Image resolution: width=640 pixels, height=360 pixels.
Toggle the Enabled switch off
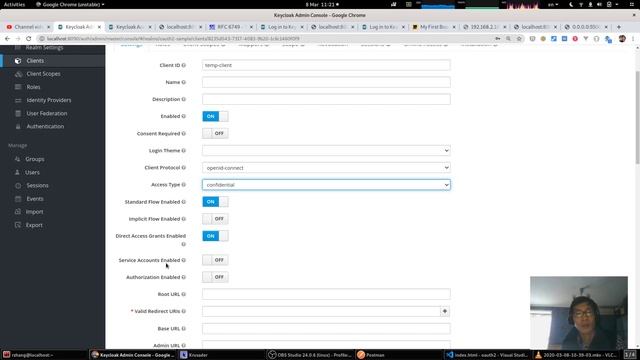pos(215,116)
